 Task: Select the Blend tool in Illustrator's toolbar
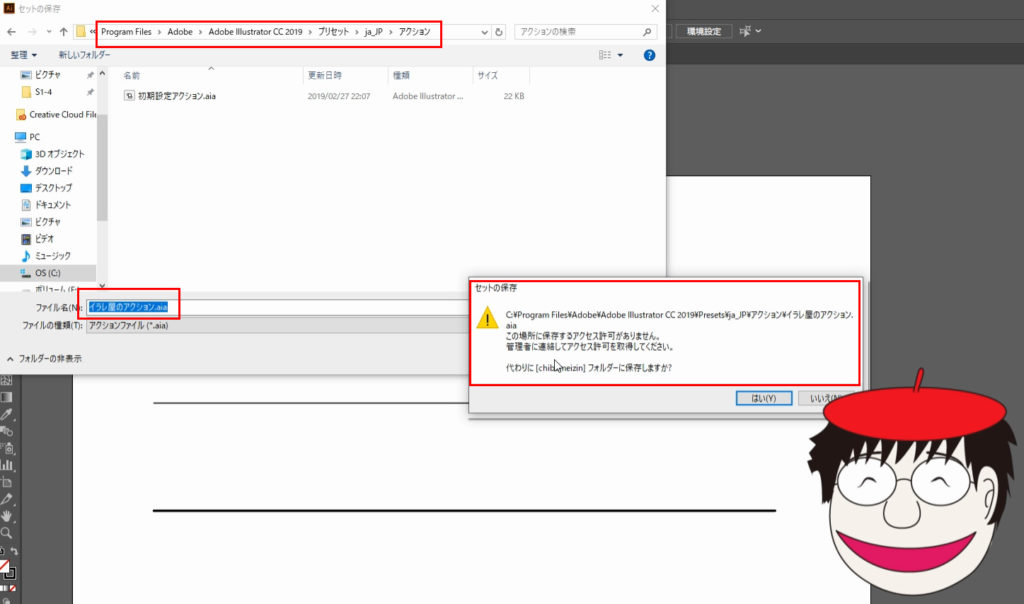[x=7, y=431]
